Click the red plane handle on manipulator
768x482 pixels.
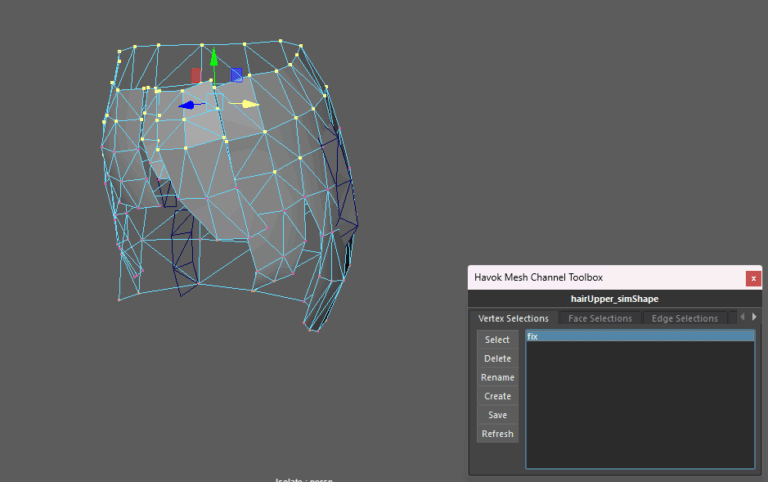(x=196, y=75)
